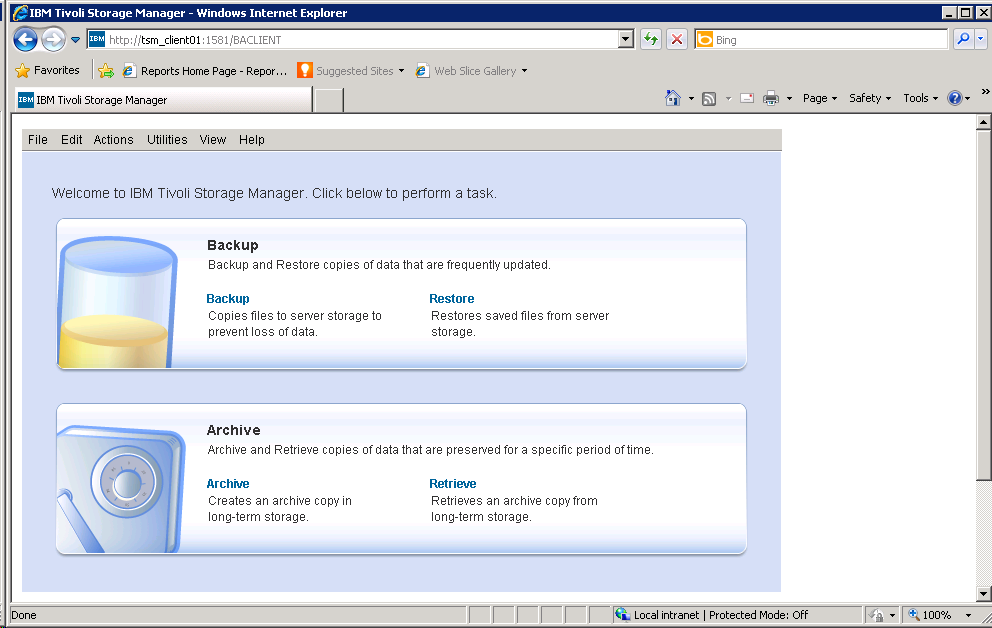Click the Home page icon
The image size is (992, 628).
click(x=673, y=98)
